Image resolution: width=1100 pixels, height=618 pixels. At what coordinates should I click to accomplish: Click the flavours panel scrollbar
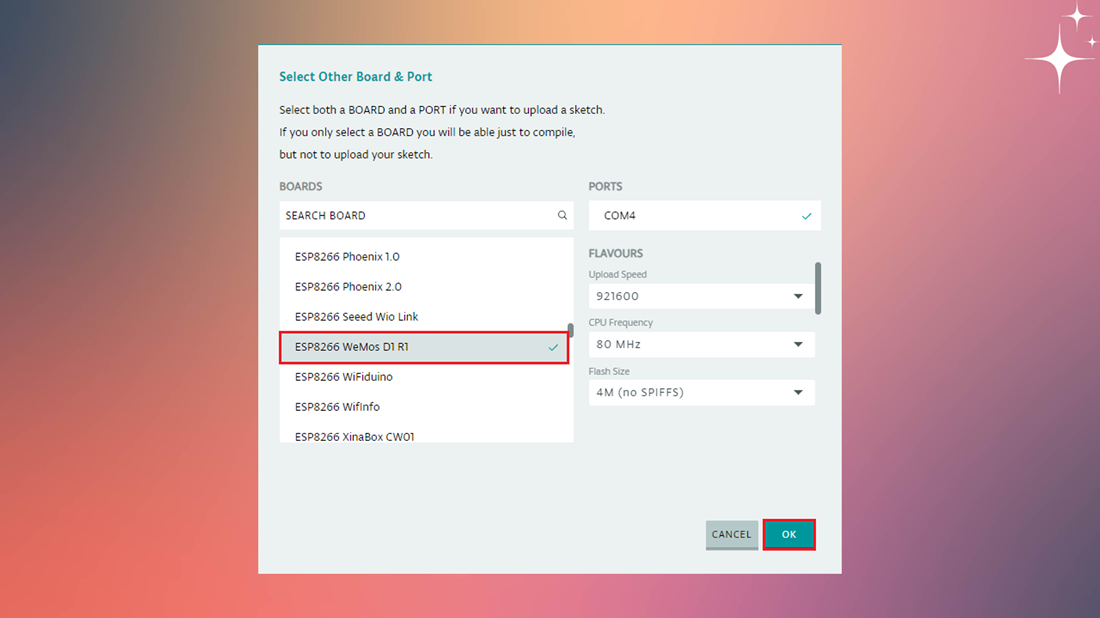click(x=818, y=288)
